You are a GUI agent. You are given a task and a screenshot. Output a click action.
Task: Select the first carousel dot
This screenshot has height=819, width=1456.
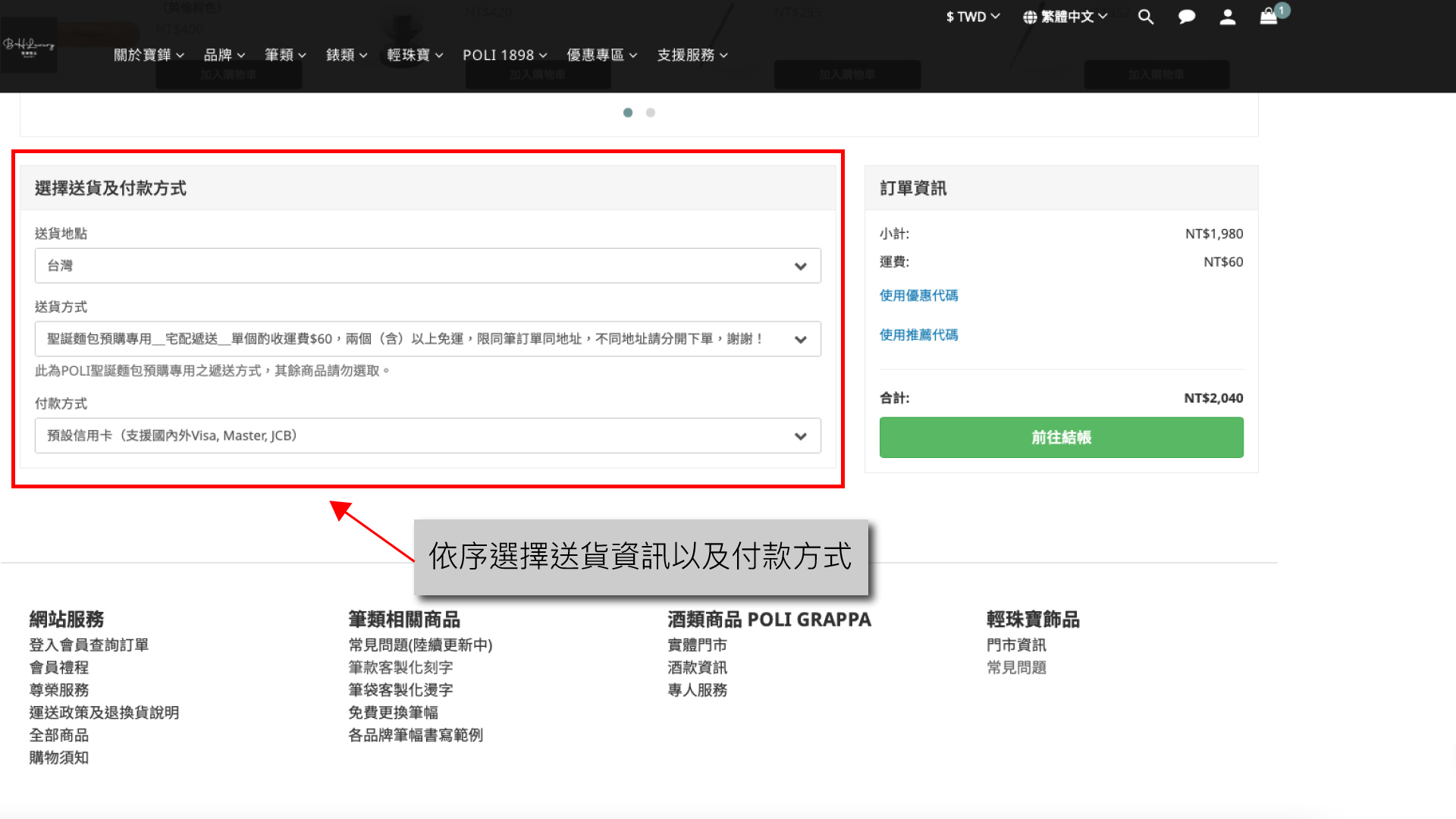coord(628,113)
